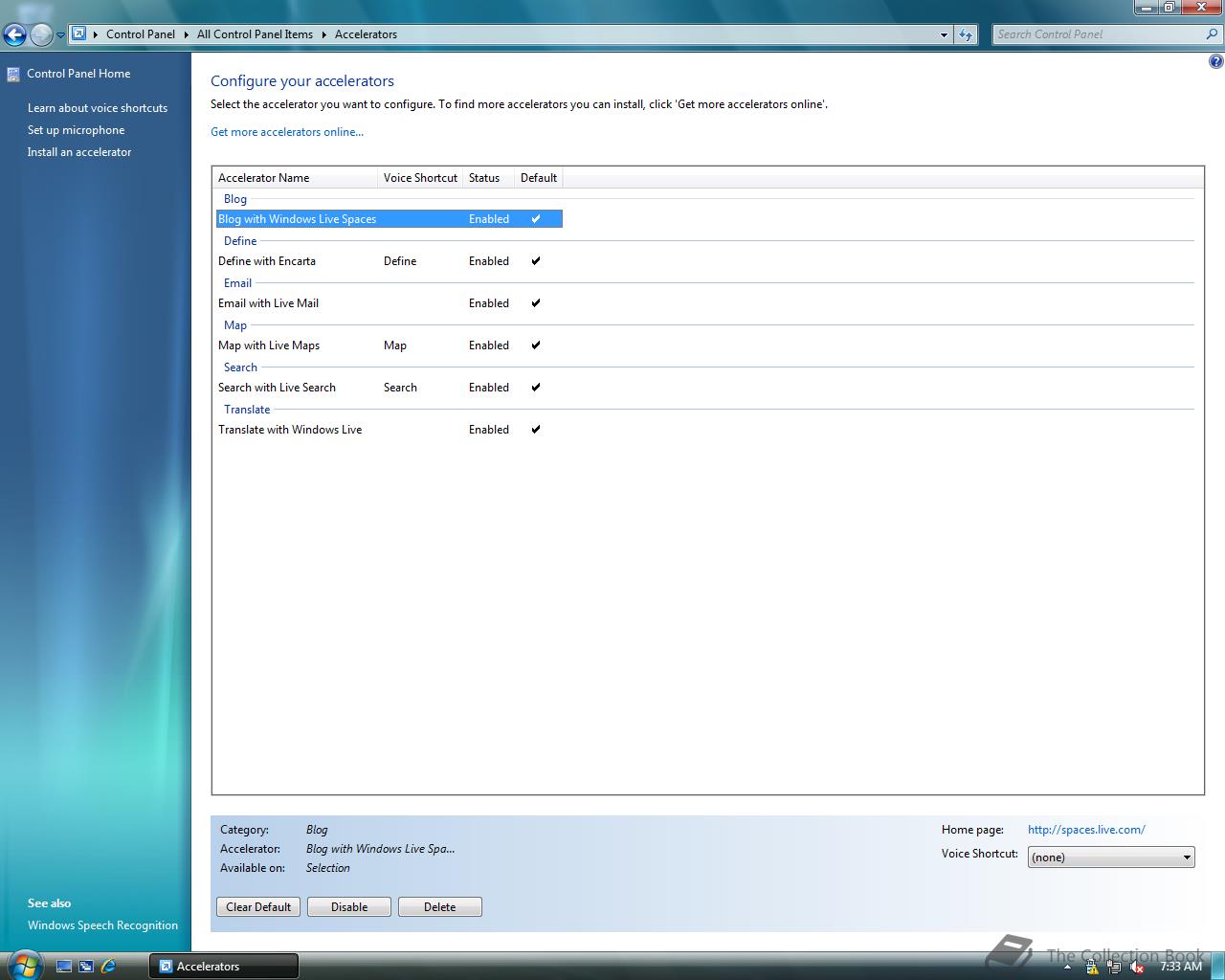Click Install an accelerator link
The image size is (1225, 980).
coord(79,152)
